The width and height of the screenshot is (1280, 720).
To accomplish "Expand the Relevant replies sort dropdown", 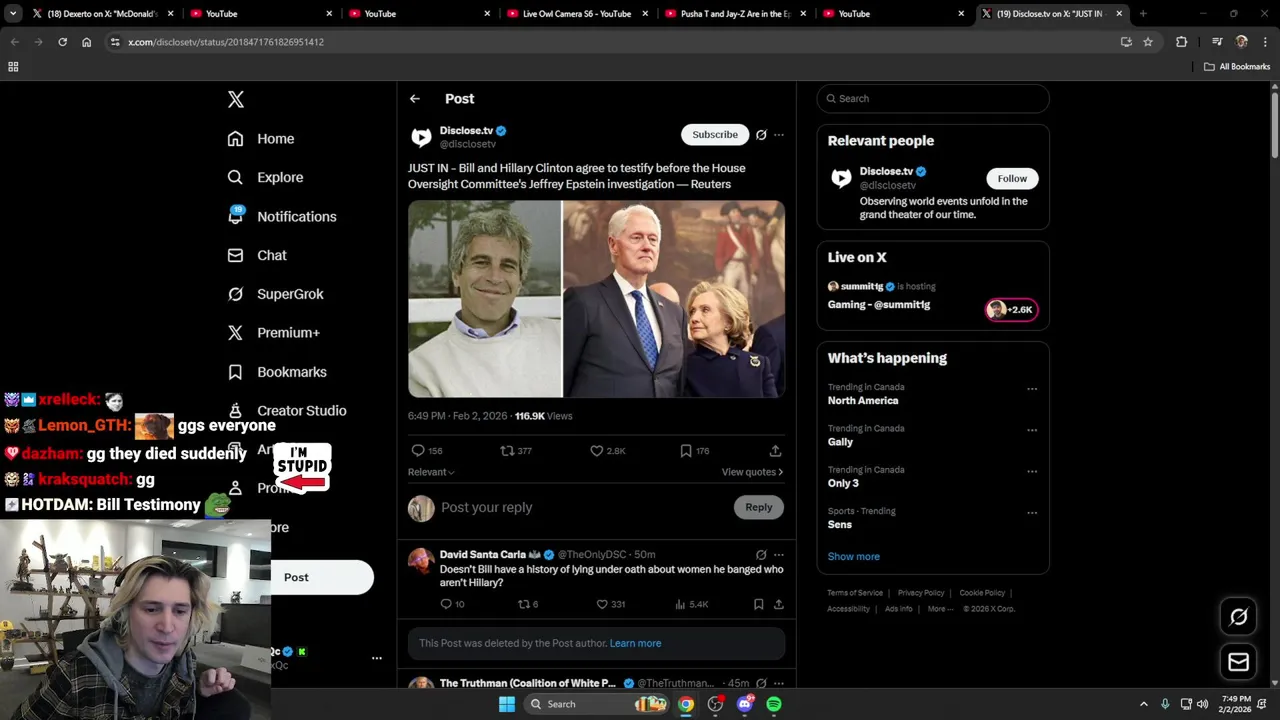I will point(431,472).
